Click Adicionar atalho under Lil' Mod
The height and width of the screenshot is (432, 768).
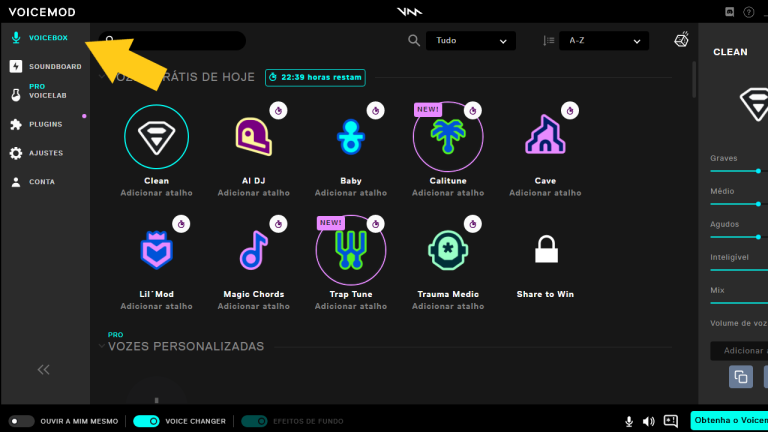(x=156, y=307)
